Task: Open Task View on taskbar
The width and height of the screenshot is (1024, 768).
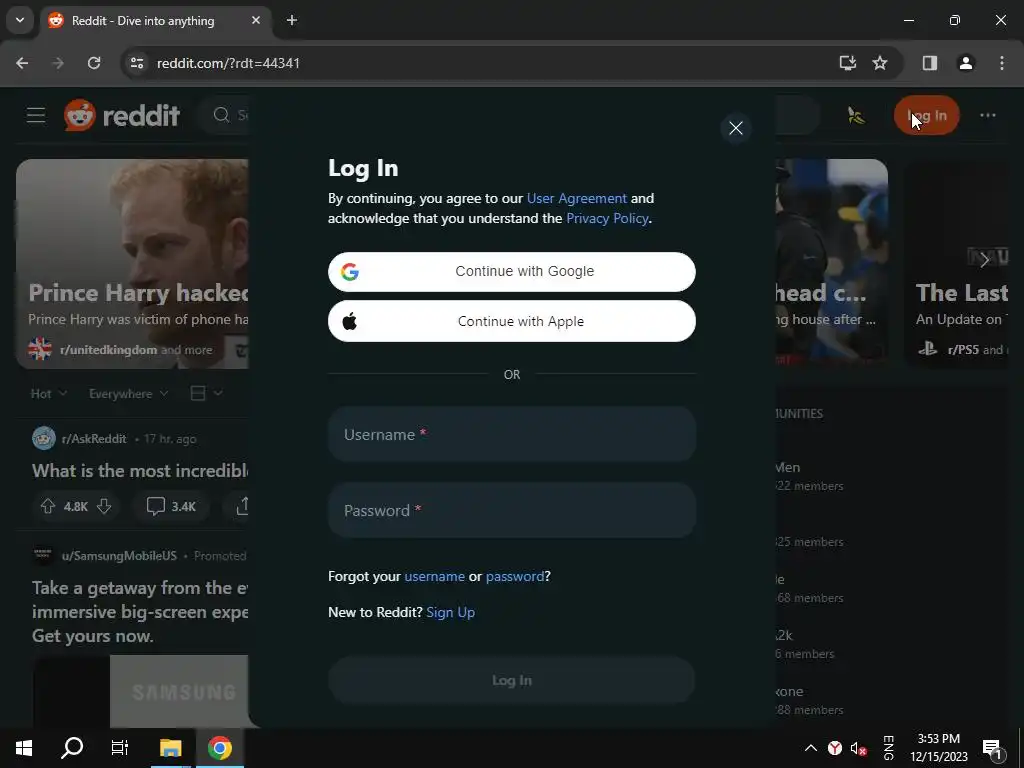Action: 120,748
